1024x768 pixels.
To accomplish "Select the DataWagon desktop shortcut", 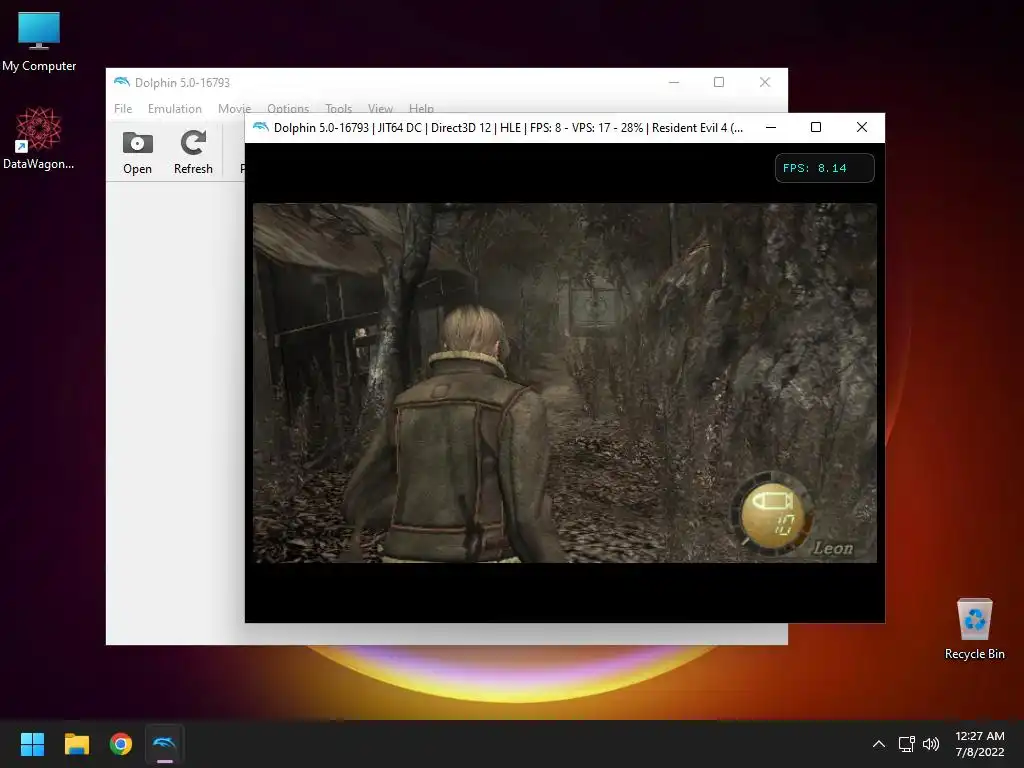I will (x=39, y=138).
